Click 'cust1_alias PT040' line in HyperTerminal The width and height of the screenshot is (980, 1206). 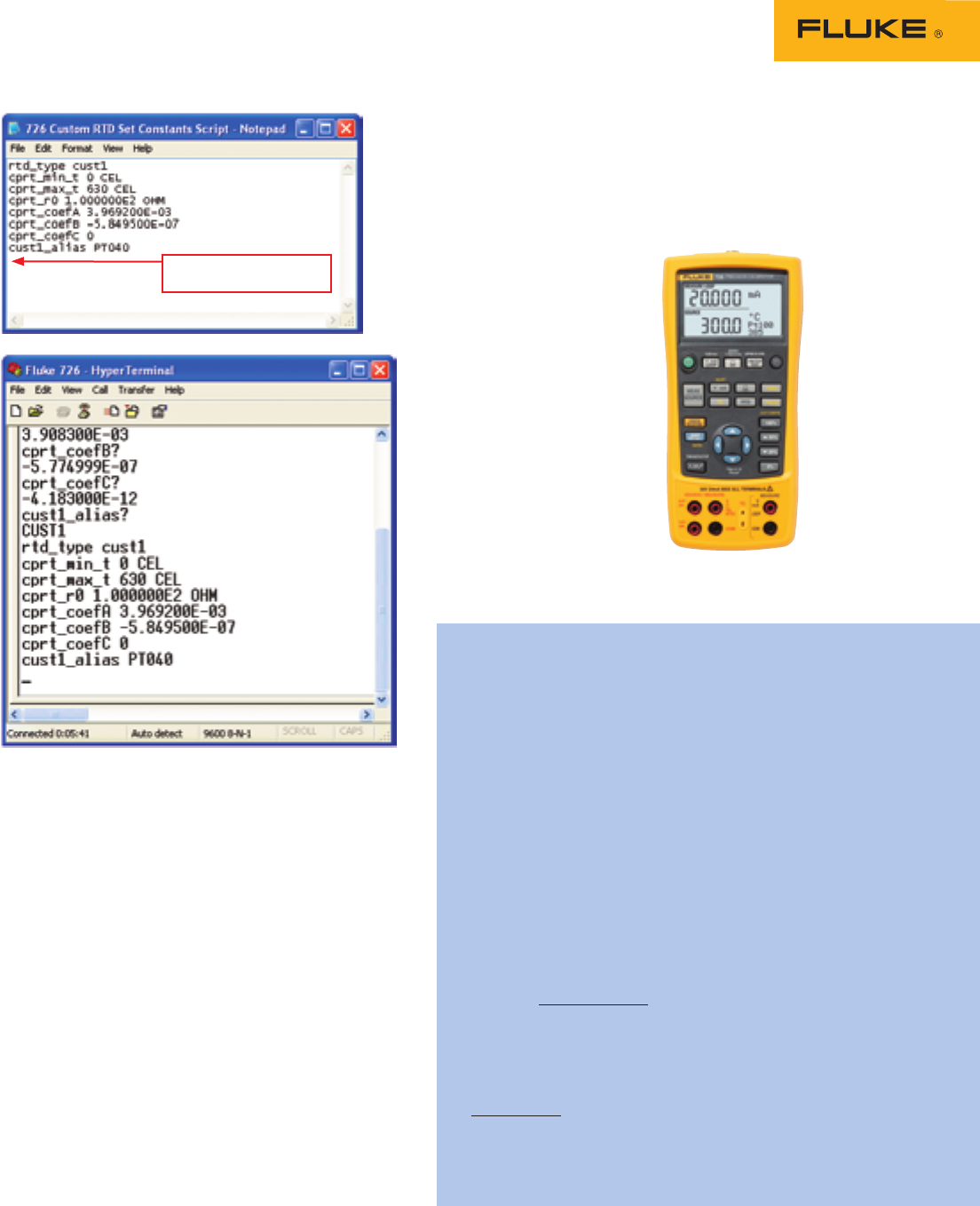click(98, 660)
